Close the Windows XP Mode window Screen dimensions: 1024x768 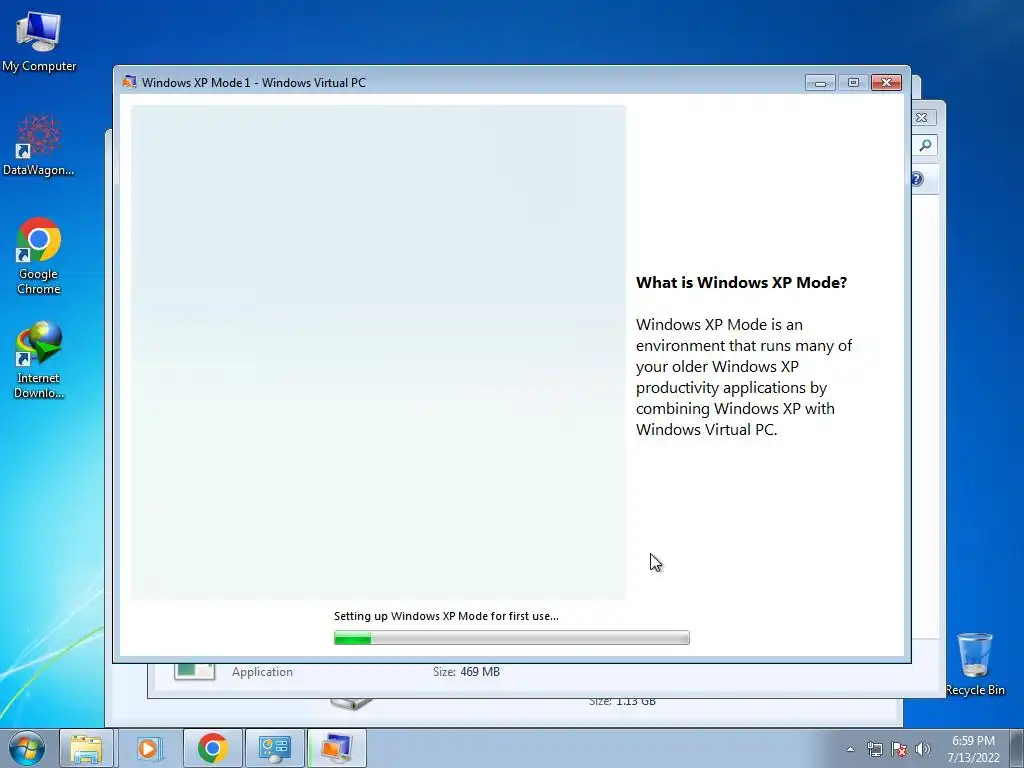pyautogui.click(x=886, y=82)
